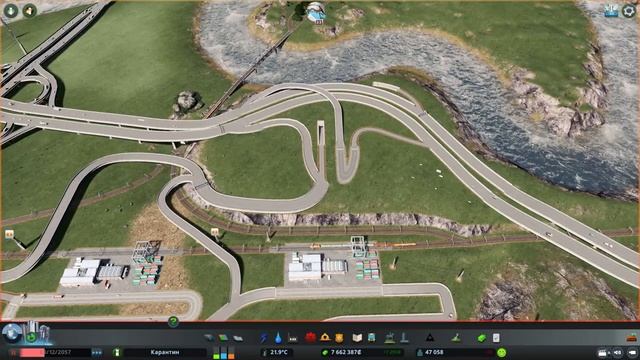Select the Bulldozer tool

[631, 338]
